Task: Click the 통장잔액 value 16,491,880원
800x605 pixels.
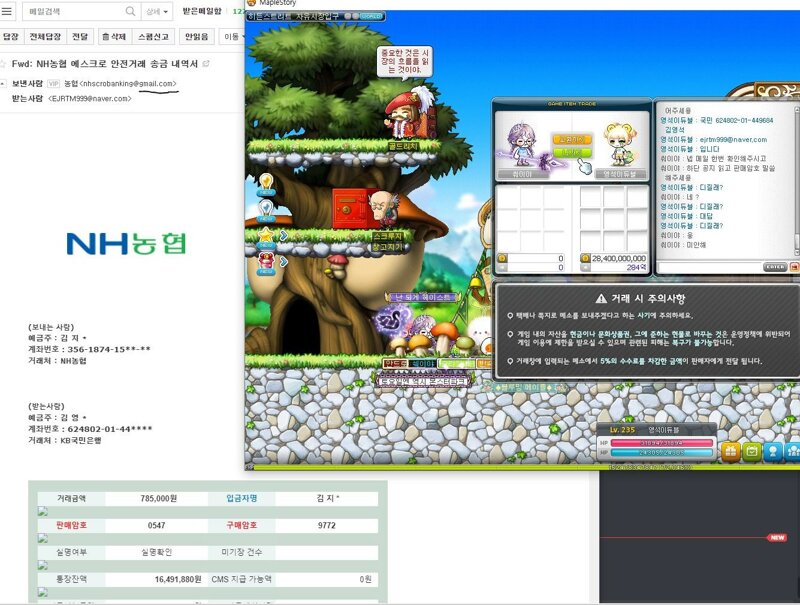Action: pos(178,579)
